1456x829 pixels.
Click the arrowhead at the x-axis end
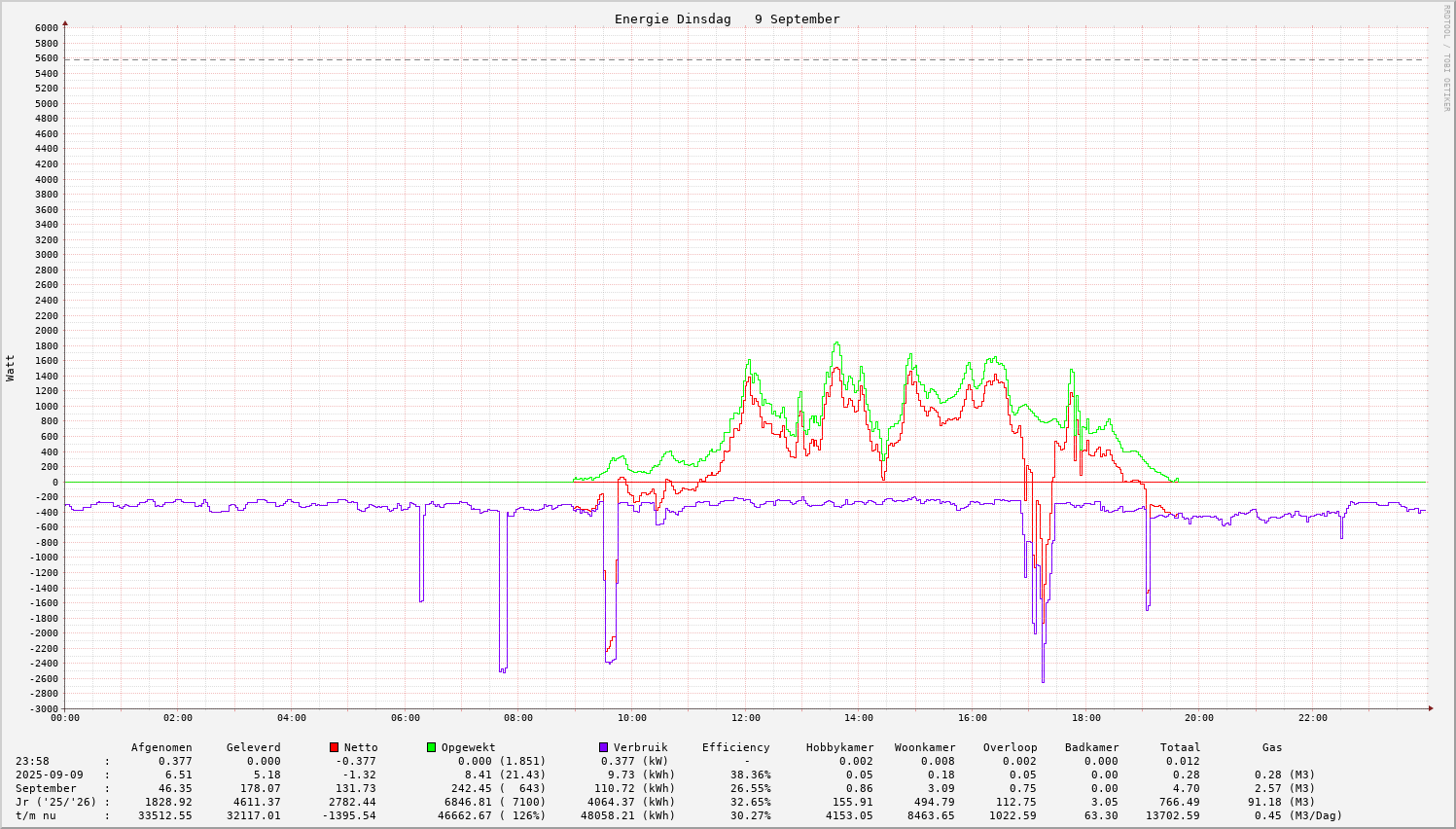coord(1429,708)
